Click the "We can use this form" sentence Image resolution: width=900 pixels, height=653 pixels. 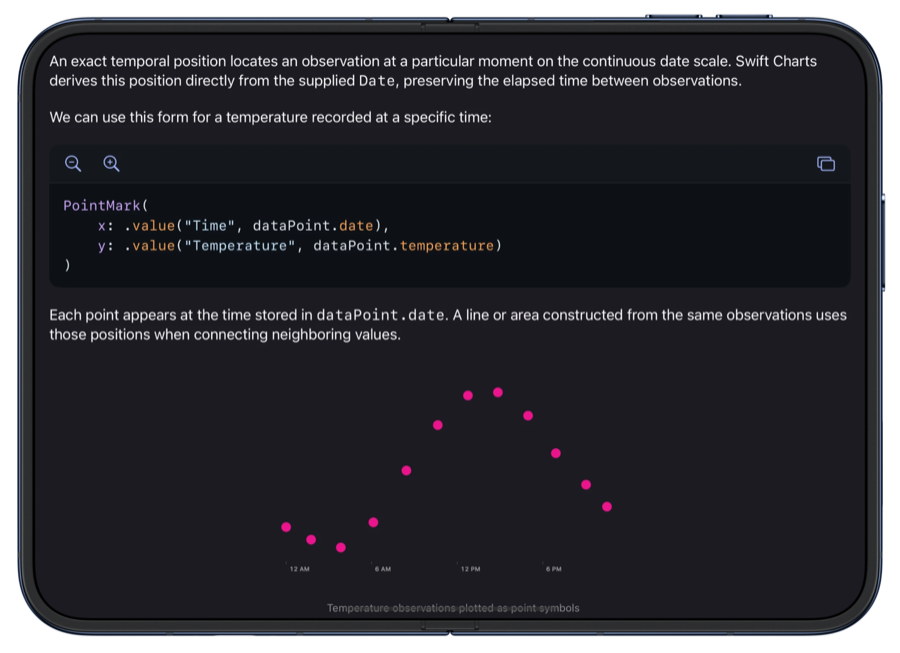pos(270,118)
